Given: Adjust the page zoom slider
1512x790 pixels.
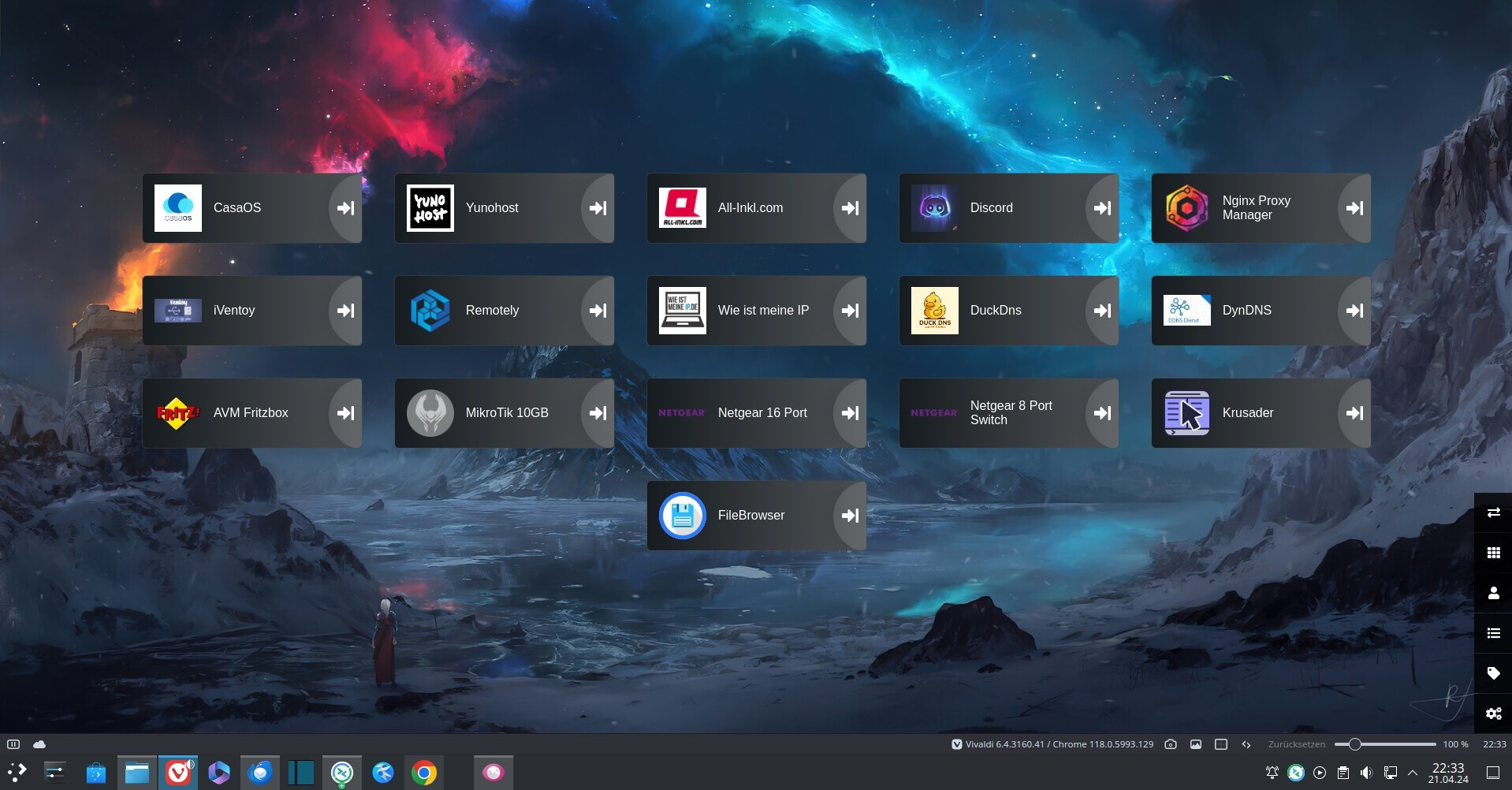Looking at the screenshot, I should click(1385, 744).
